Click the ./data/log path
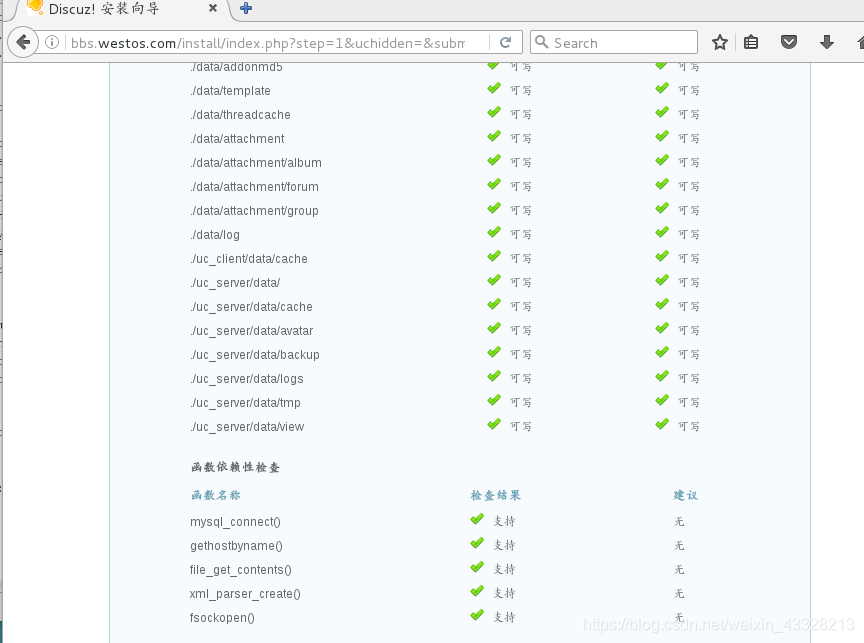Viewport: 864px width, 643px height. 215,235
